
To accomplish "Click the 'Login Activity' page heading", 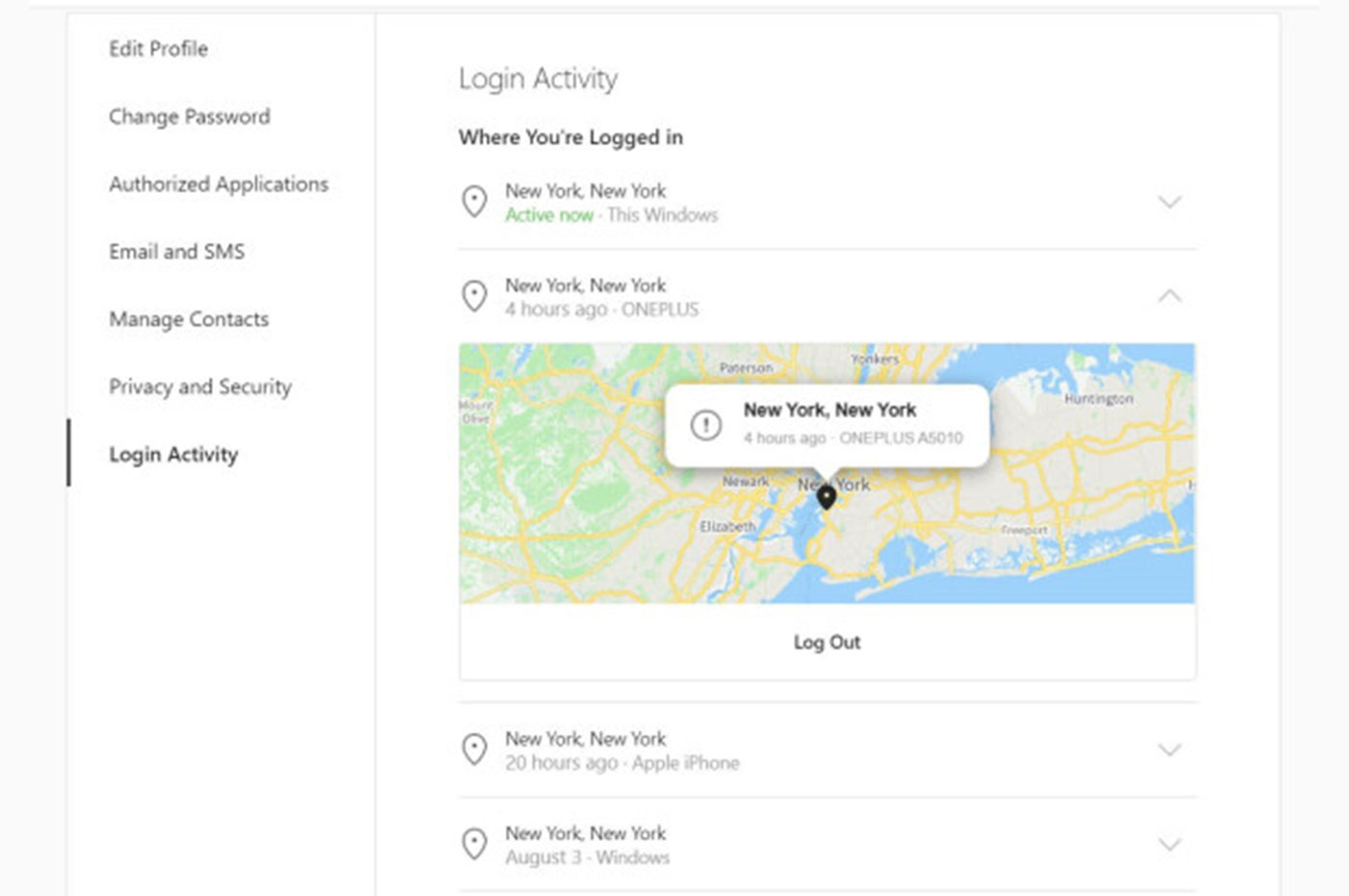I will 538,79.
